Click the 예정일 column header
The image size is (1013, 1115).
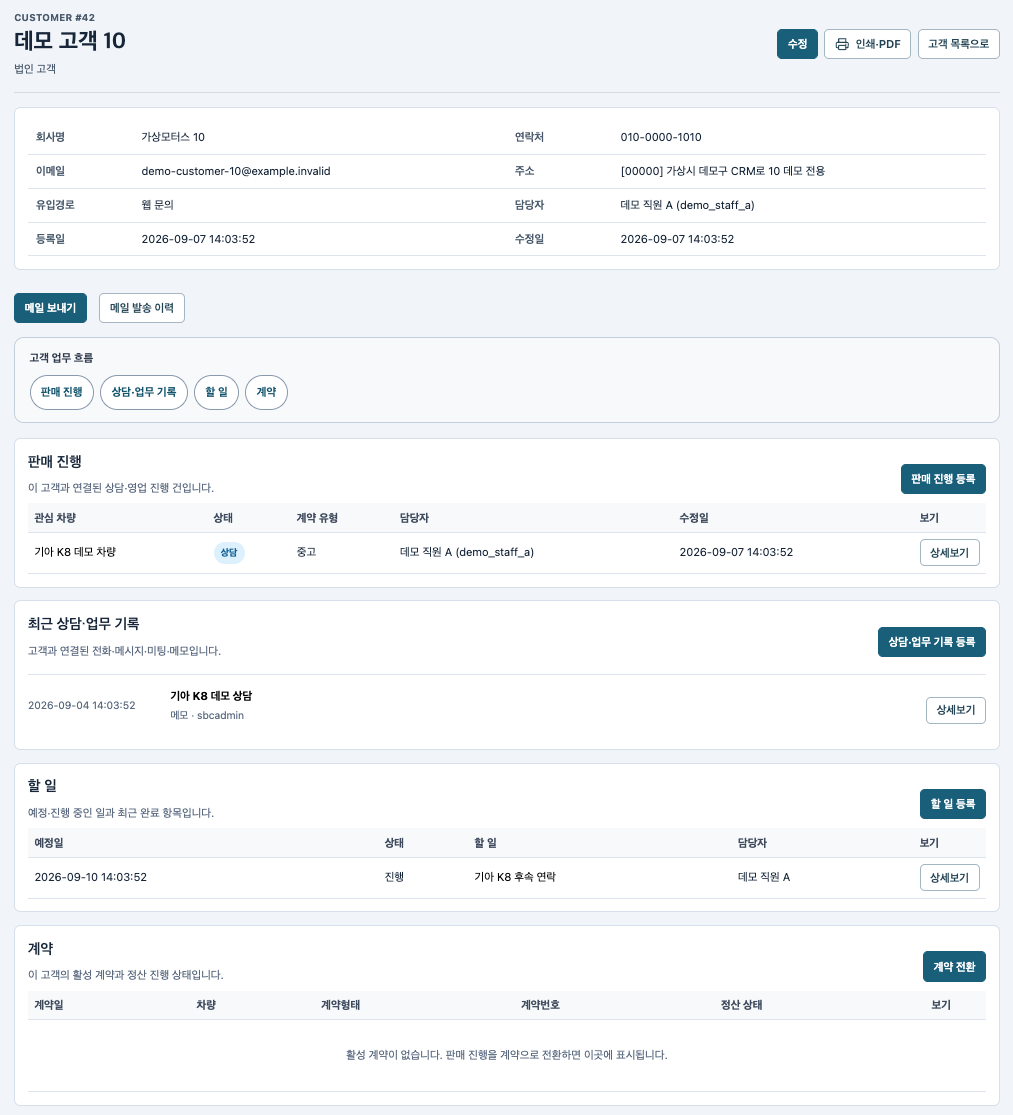click(x=49, y=843)
